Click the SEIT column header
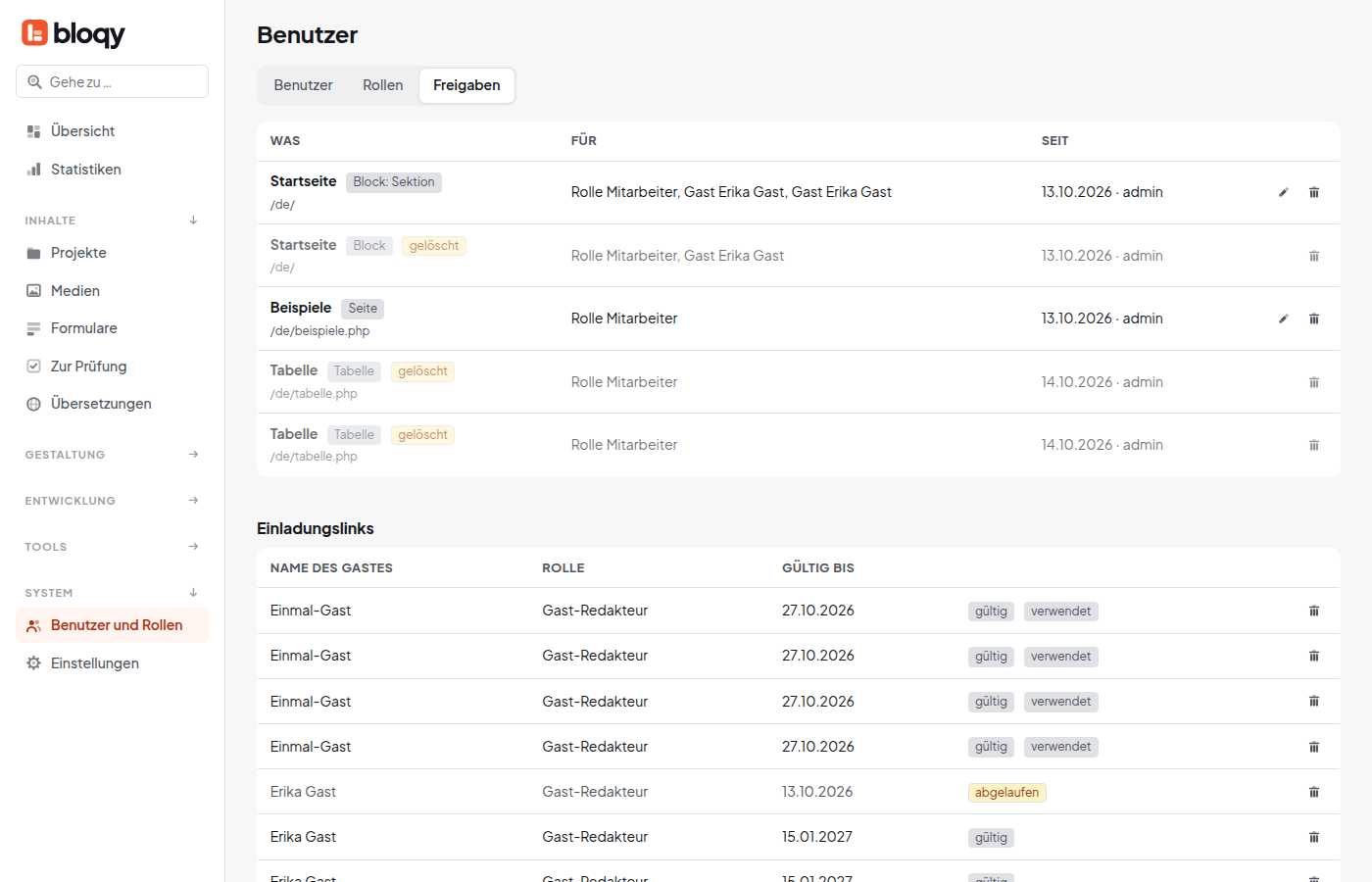This screenshot has height=882, width=1372. 1055,141
